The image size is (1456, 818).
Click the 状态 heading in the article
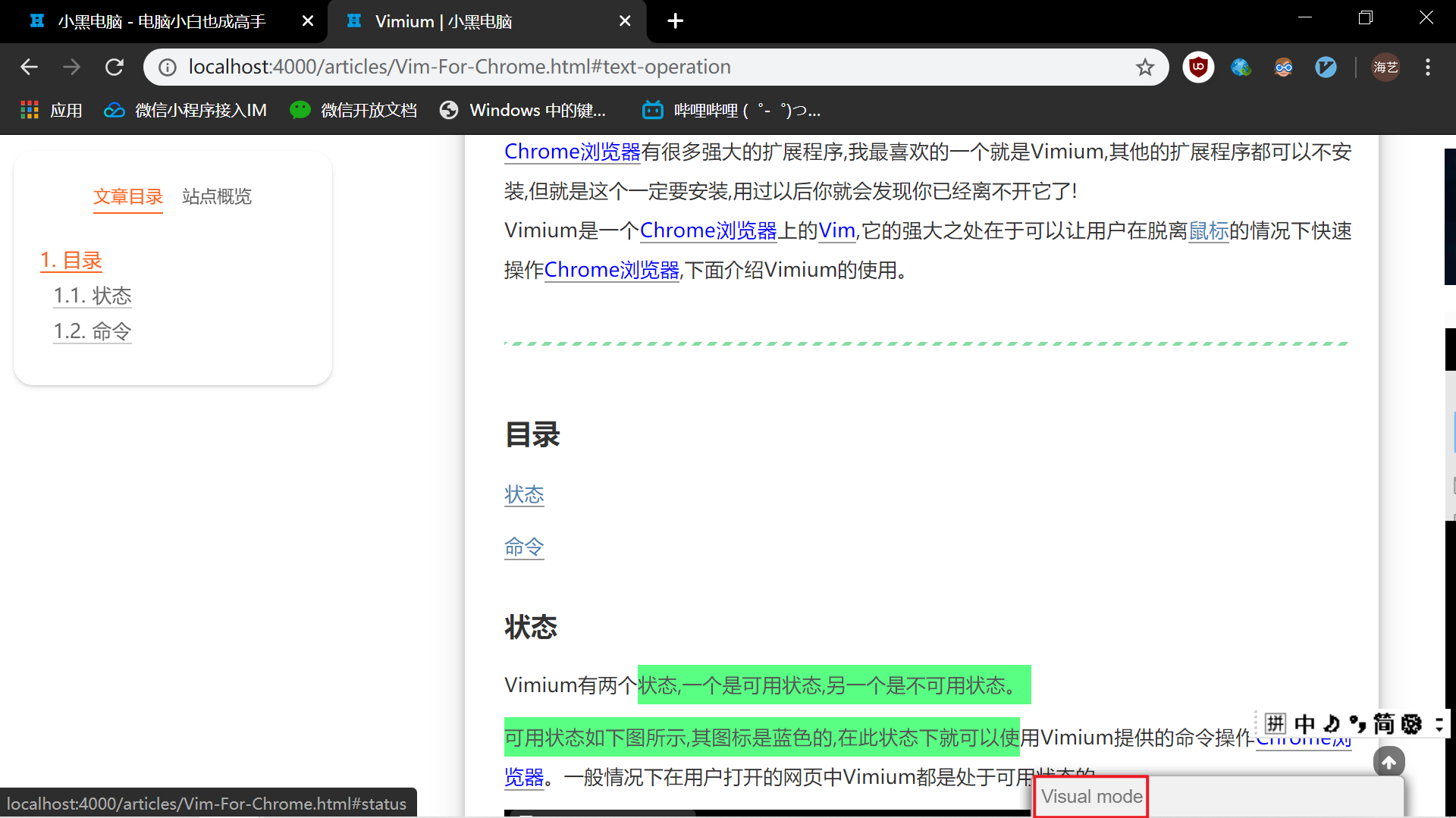(x=531, y=628)
